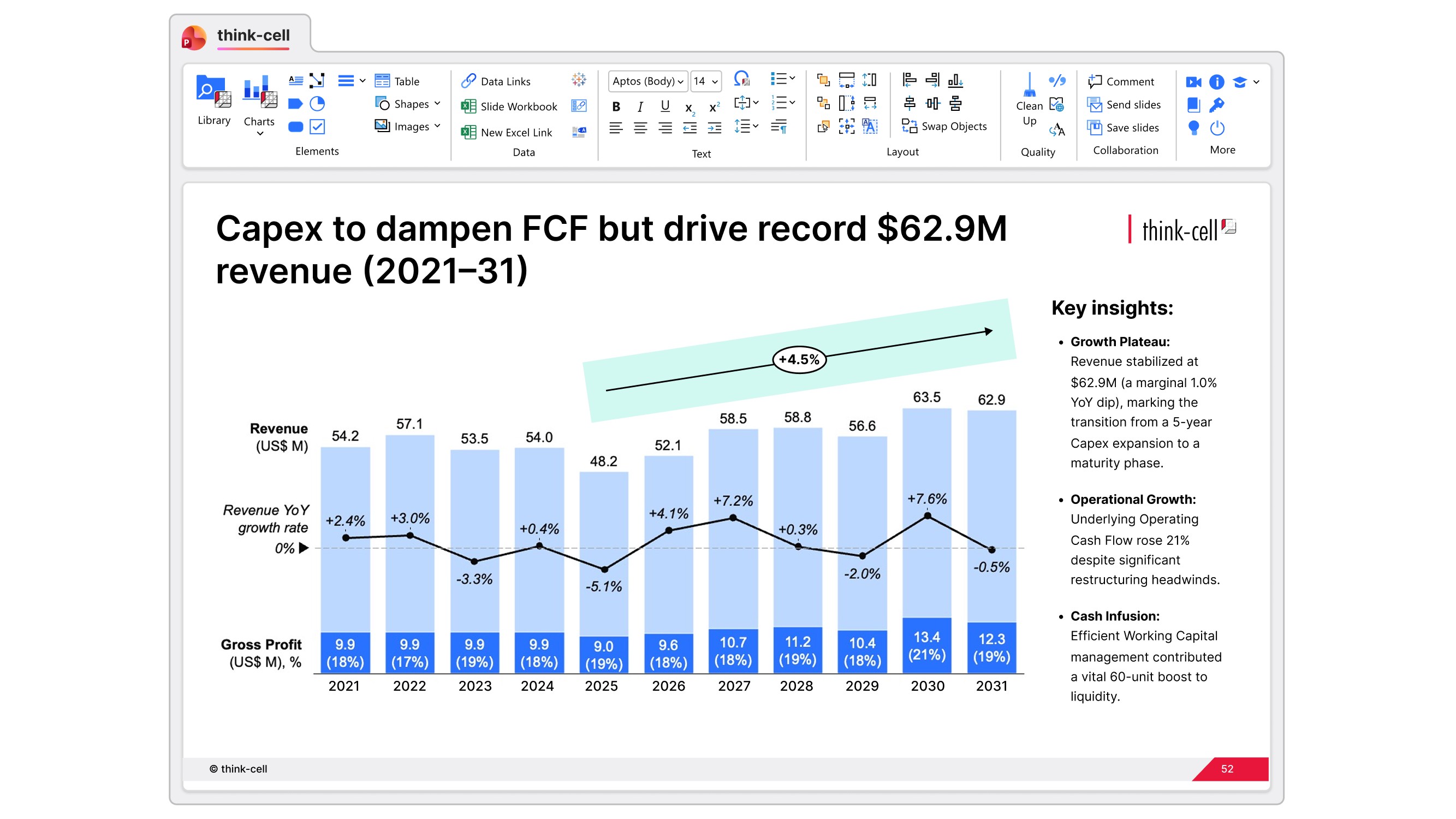This screenshot has width=1456, height=819.
Task: Click the lightbulb icon in More group
Action: 1193,128
